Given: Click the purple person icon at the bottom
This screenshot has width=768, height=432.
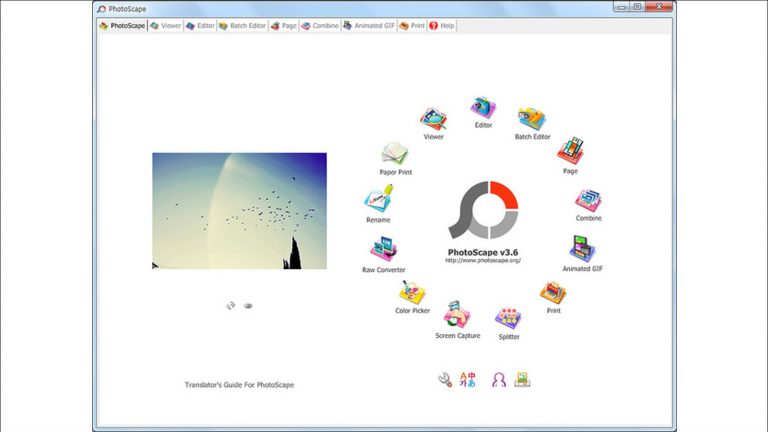Looking at the screenshot, I should pyautogui.click(x=499, y=380).
